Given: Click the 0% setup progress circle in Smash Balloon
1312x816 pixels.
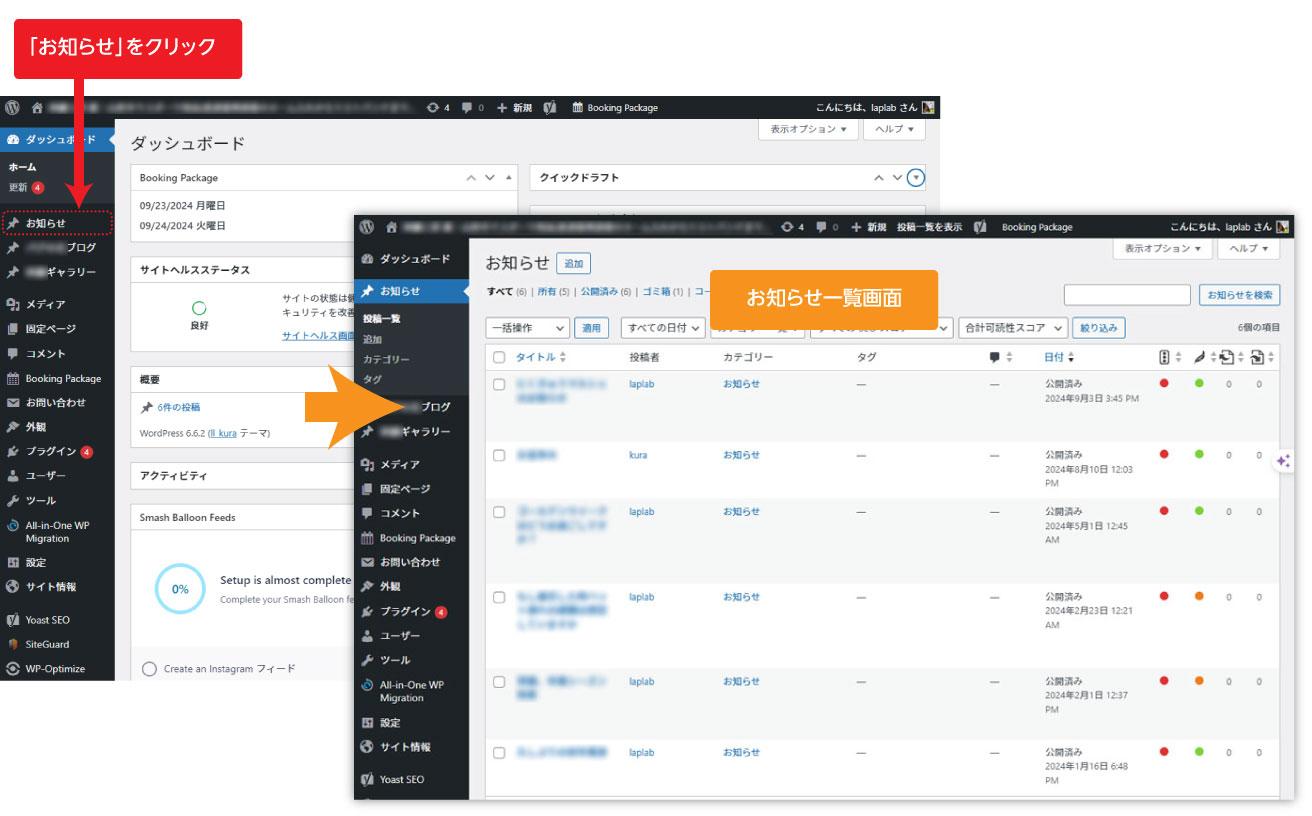Looking at the screenshot, I should pyautogui.click(x=180, y=591).
